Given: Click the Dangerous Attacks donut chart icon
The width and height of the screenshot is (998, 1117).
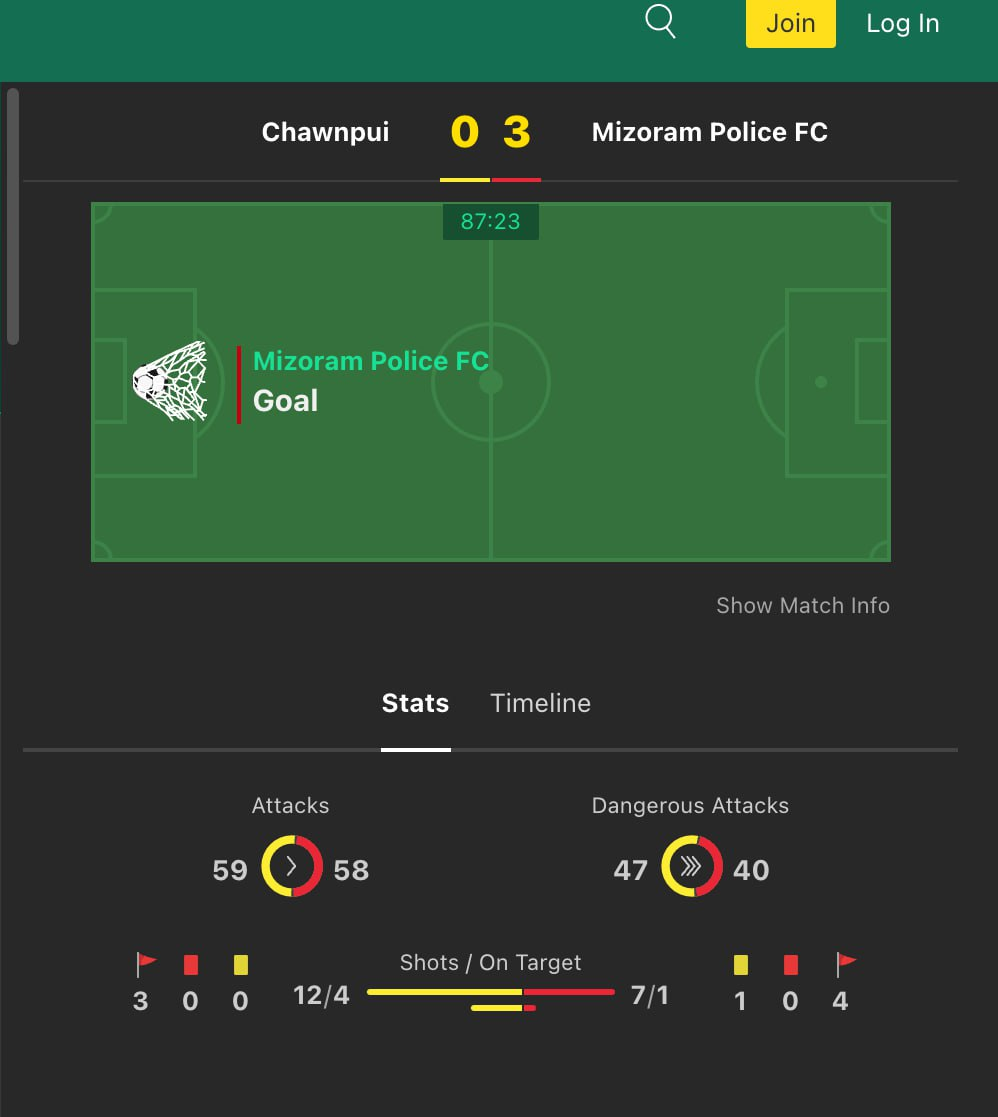Looking at the screenshot, I should pos(691,866).
